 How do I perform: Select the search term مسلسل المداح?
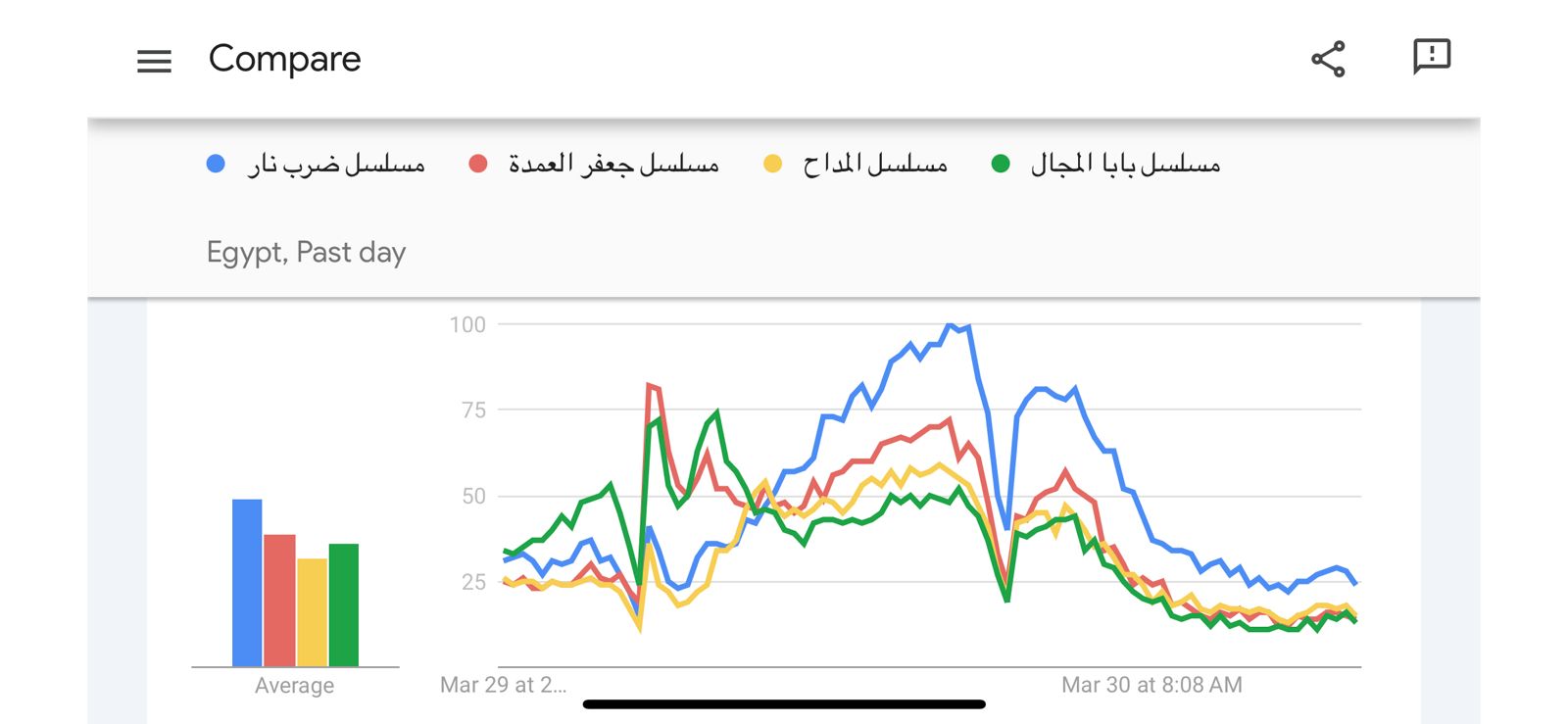tap(875, 164)
